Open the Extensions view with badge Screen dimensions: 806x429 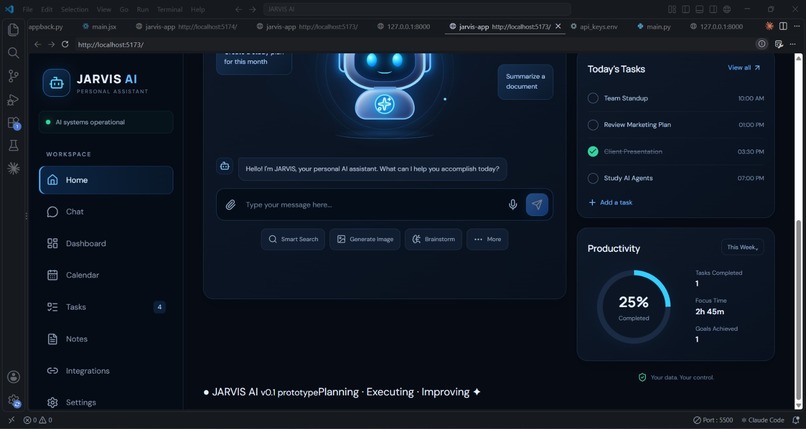click(13, 123)
